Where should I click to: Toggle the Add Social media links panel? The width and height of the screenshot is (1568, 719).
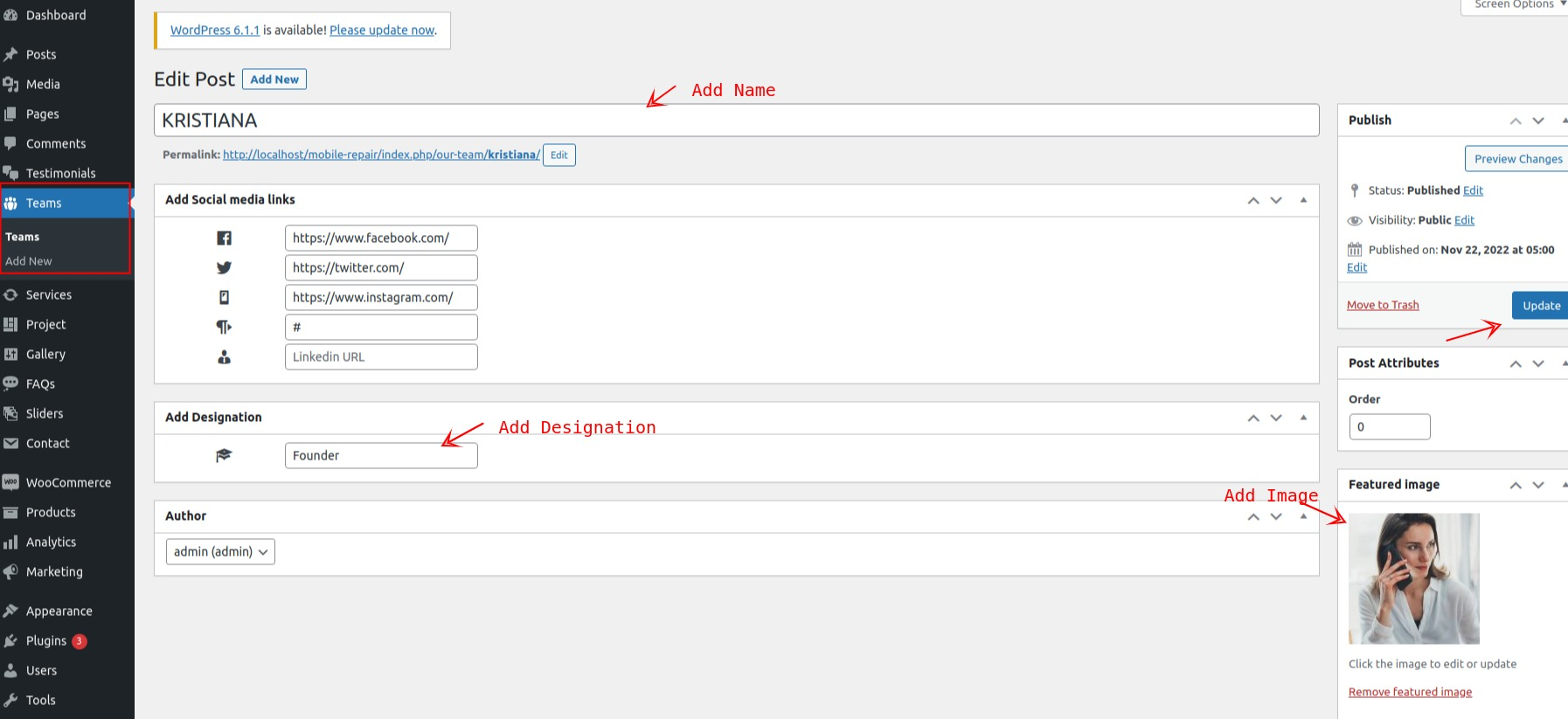tap(1303, 200)
